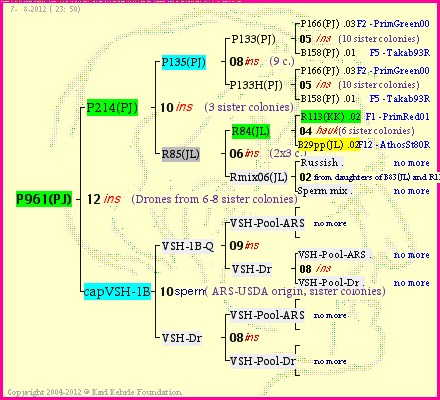Click the '(6 sister colonies)' hauk note
This screenshot has width=440, height=400.
pyautogui.click(x=376, y=131)
